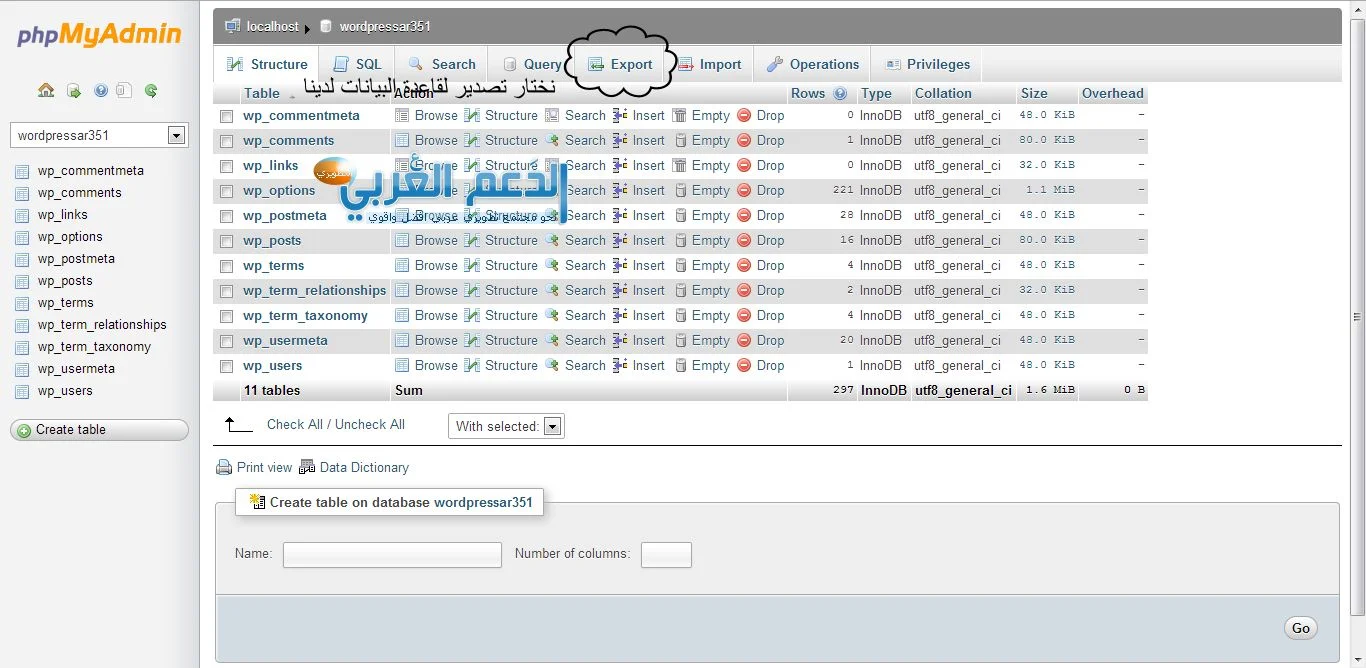Click the 'Check All' link
Image resolution: width=1366 pixels, height=668 pixels.
[294, 424]
